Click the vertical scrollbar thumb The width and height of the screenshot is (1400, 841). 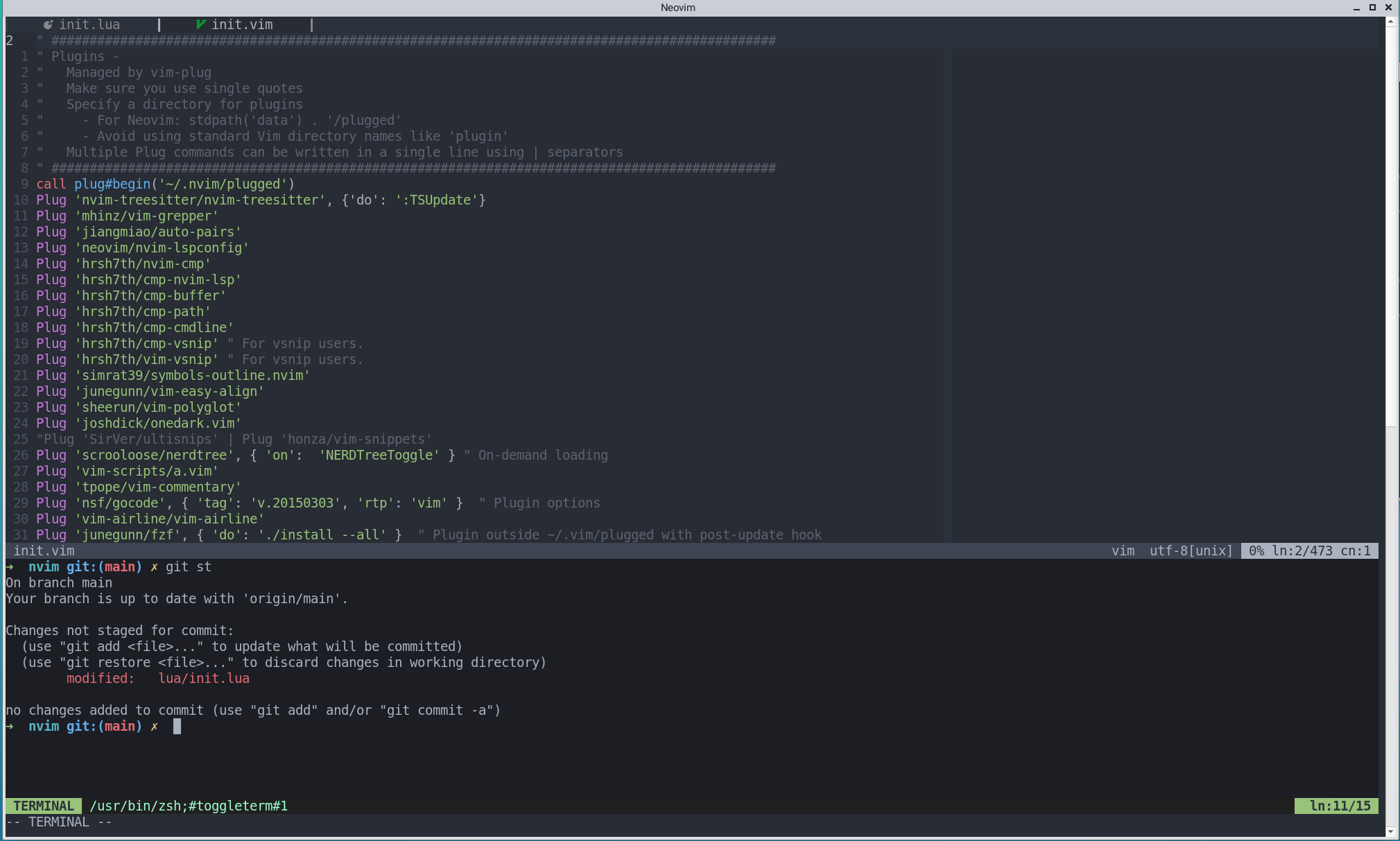(x=1390, y=225)
